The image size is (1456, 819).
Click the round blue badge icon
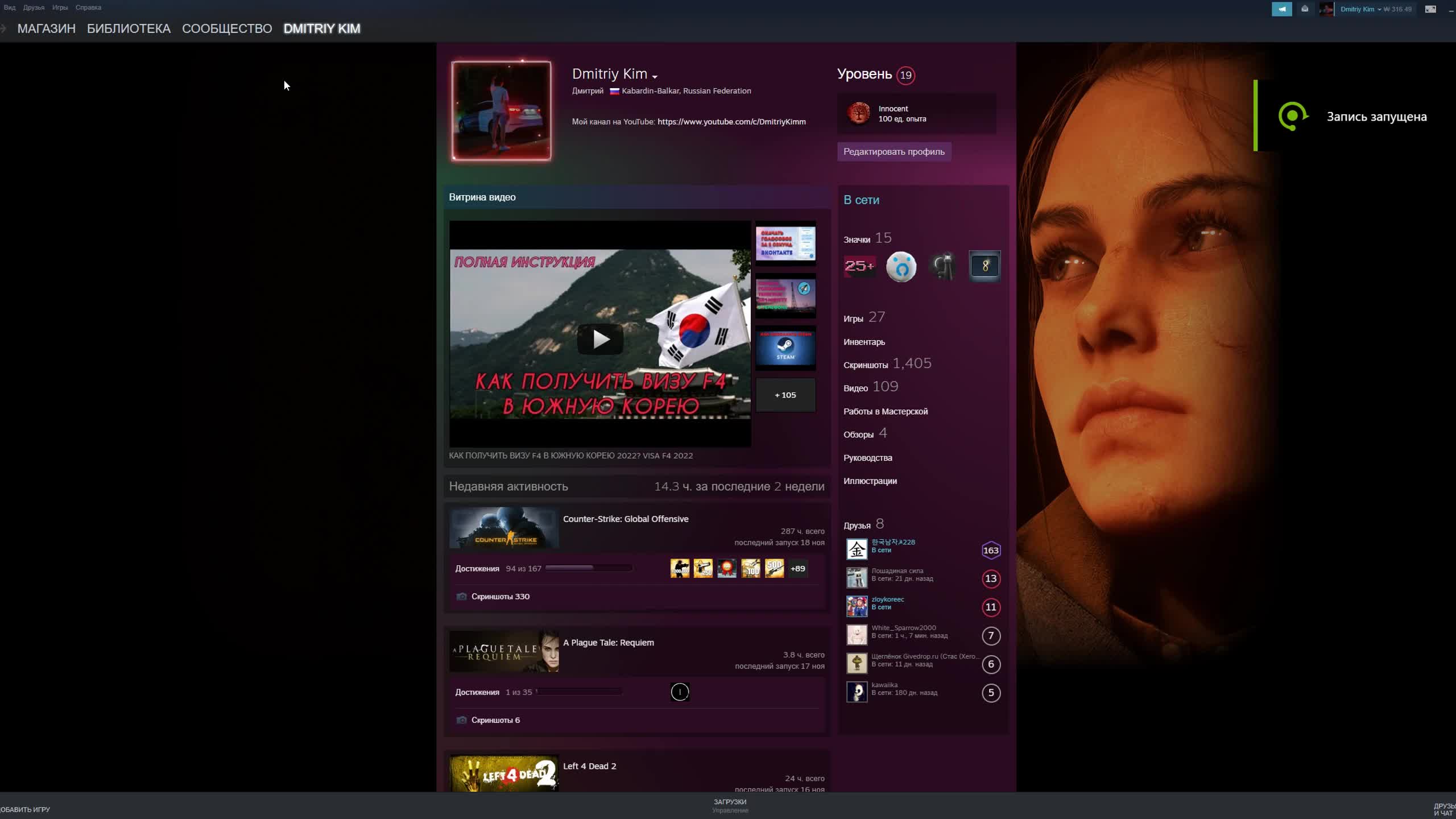point(901,266)
